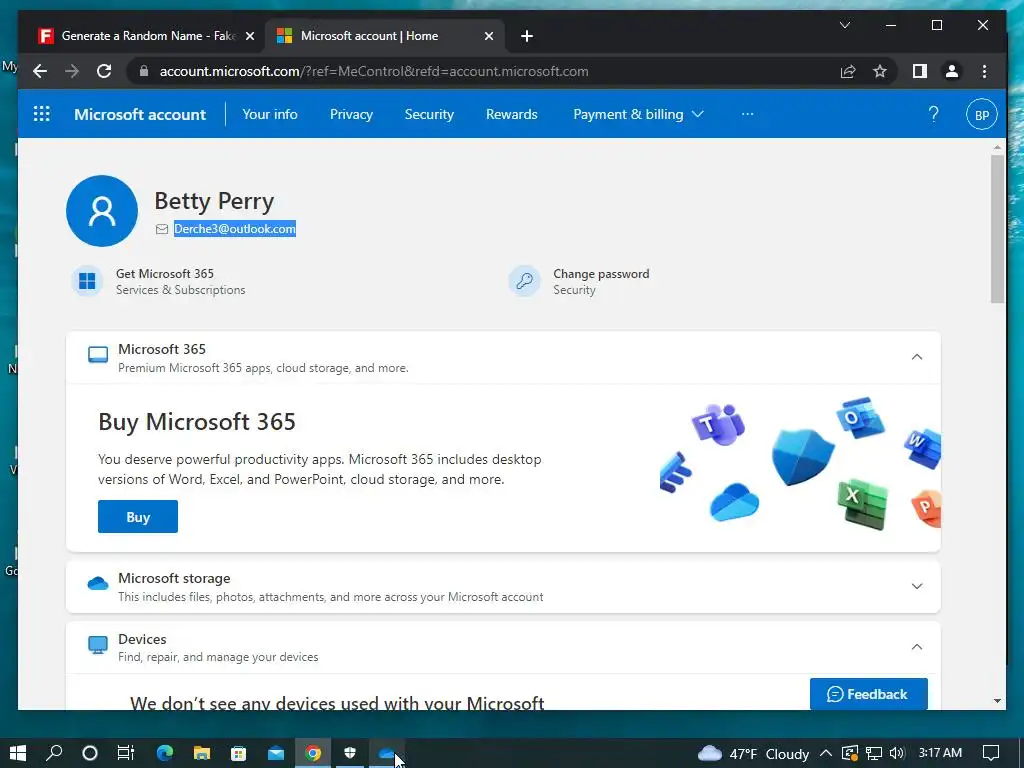Click Chrome icon on taskbar

tap(313, 753)
